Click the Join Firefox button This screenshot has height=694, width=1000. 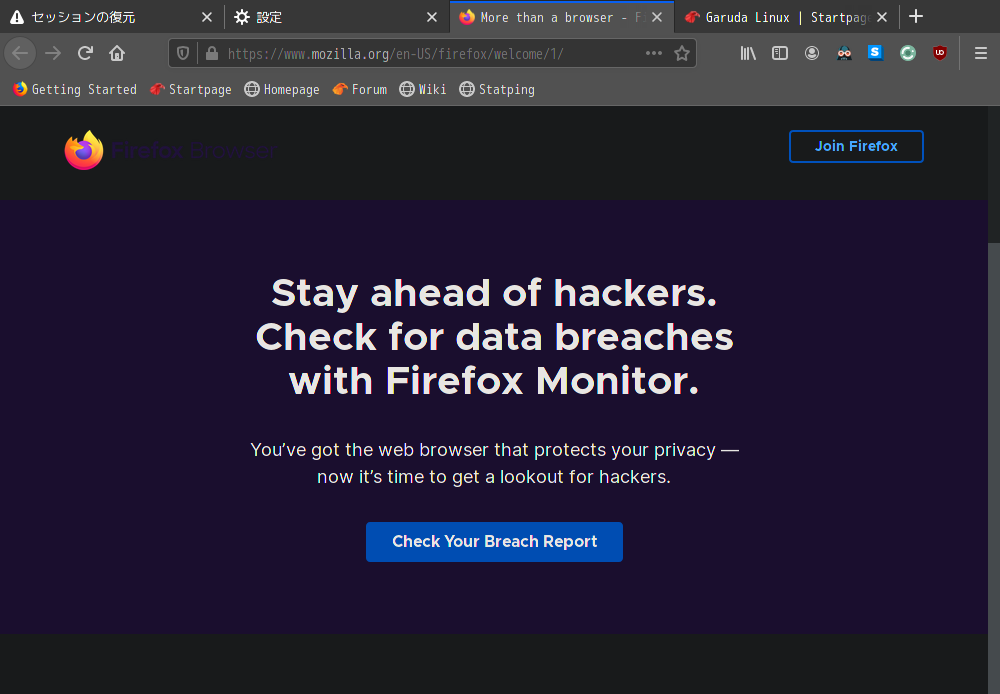[856, 146]
